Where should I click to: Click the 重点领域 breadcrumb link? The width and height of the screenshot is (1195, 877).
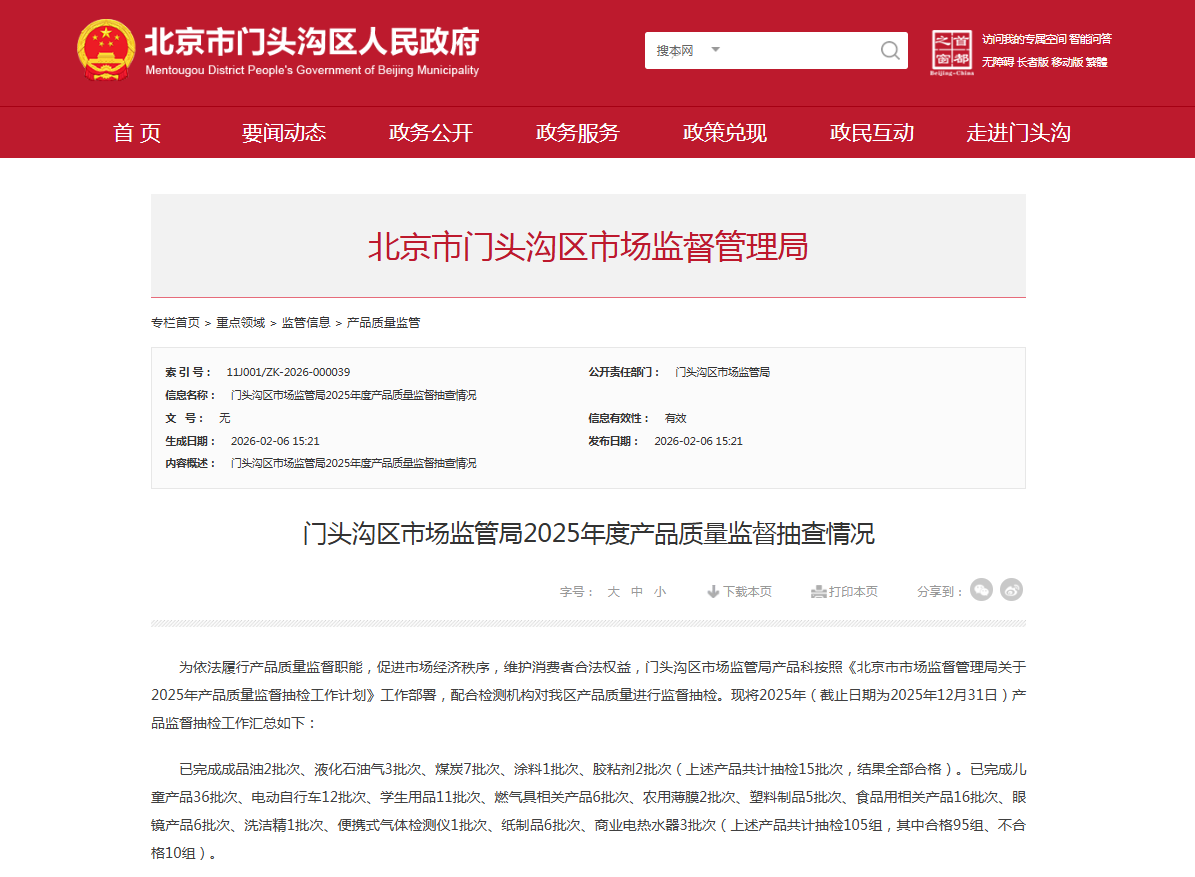[241, 323]
